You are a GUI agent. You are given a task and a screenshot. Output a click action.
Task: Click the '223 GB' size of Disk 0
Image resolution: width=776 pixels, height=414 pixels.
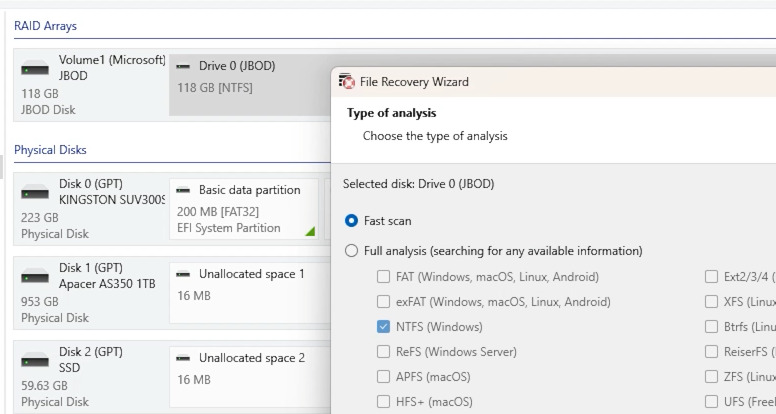tap(40, 217)
